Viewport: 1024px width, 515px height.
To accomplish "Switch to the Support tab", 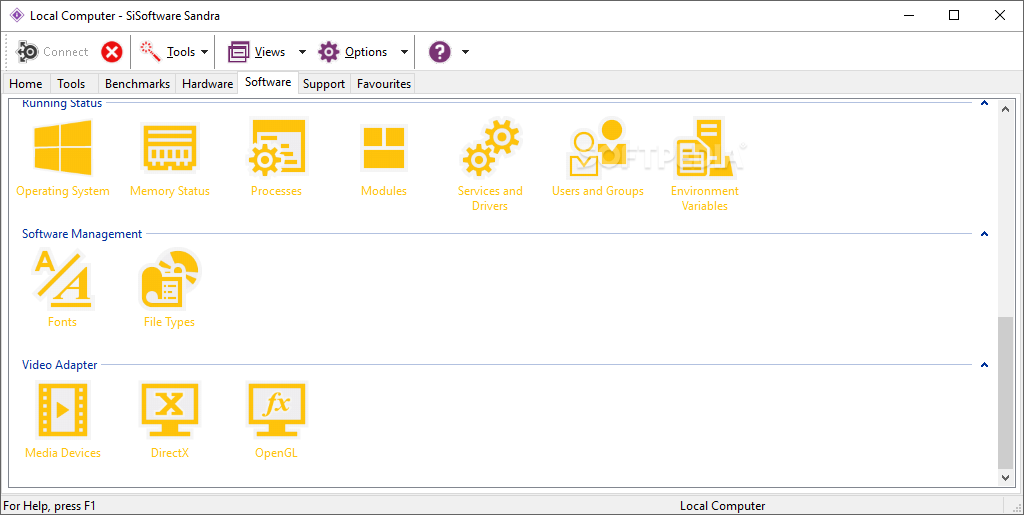I will pos(324,84).
